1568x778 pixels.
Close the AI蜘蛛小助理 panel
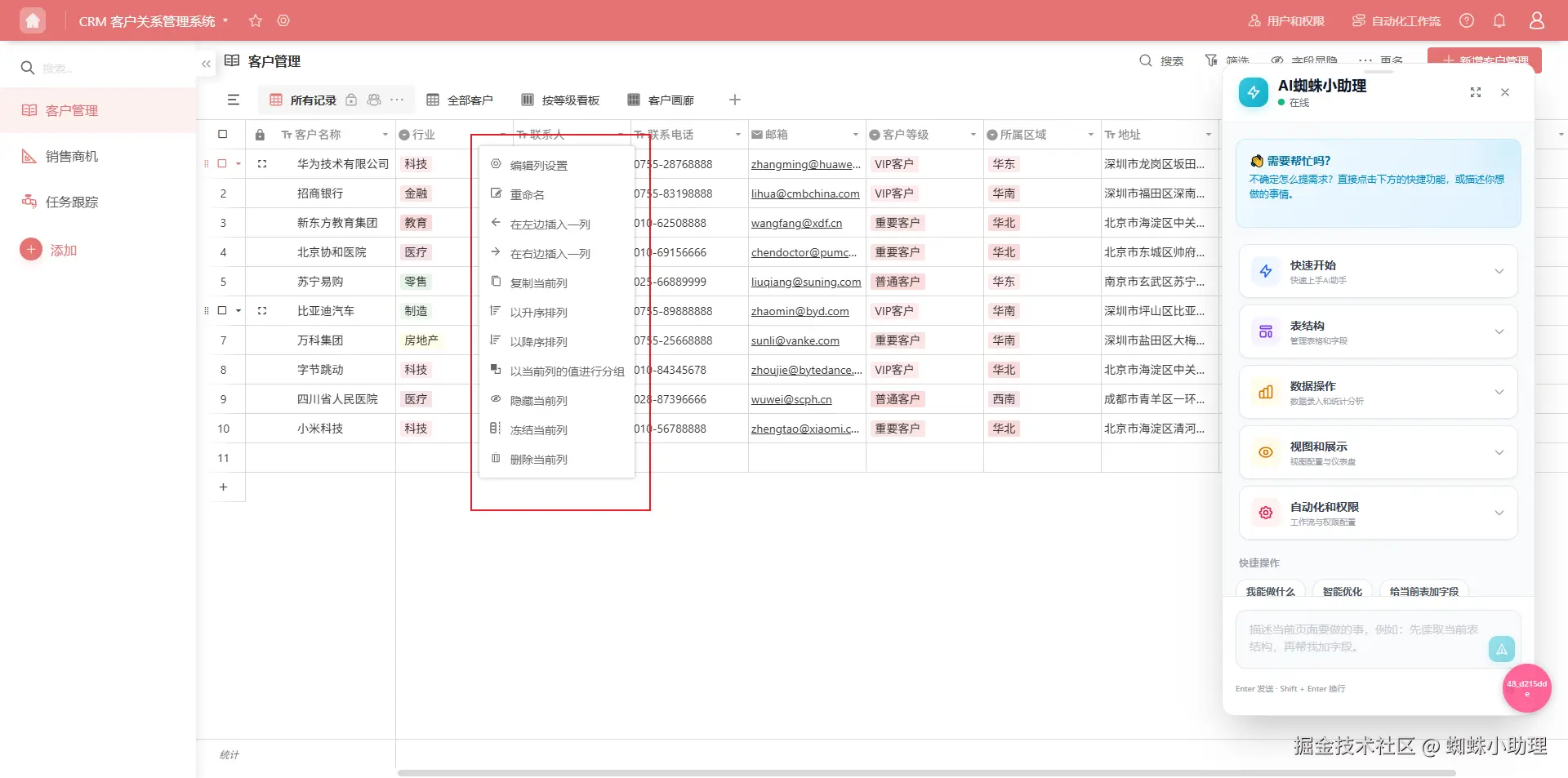1505,92
